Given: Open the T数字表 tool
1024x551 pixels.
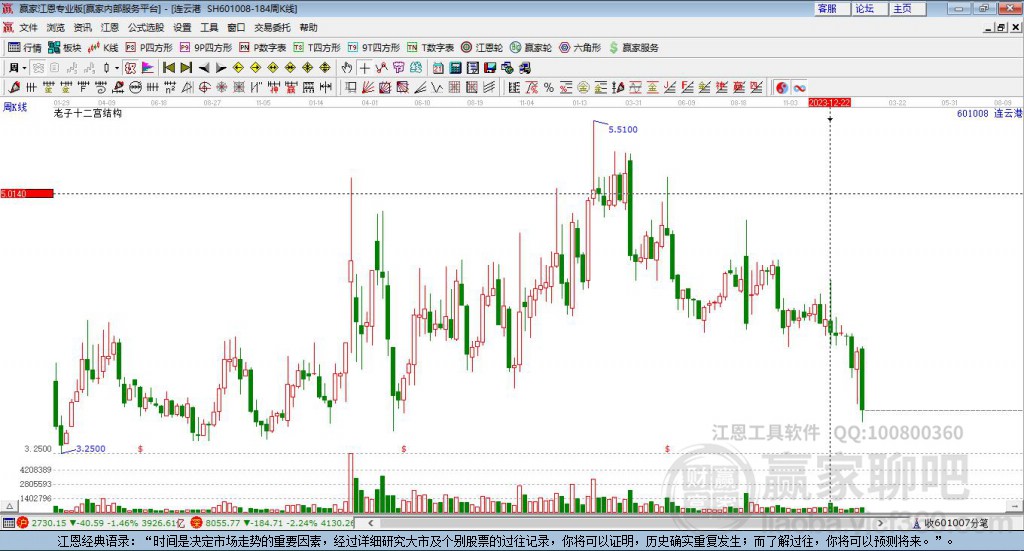Looking at the screenshot, I should pyautogui.click(x=430, y=48).
